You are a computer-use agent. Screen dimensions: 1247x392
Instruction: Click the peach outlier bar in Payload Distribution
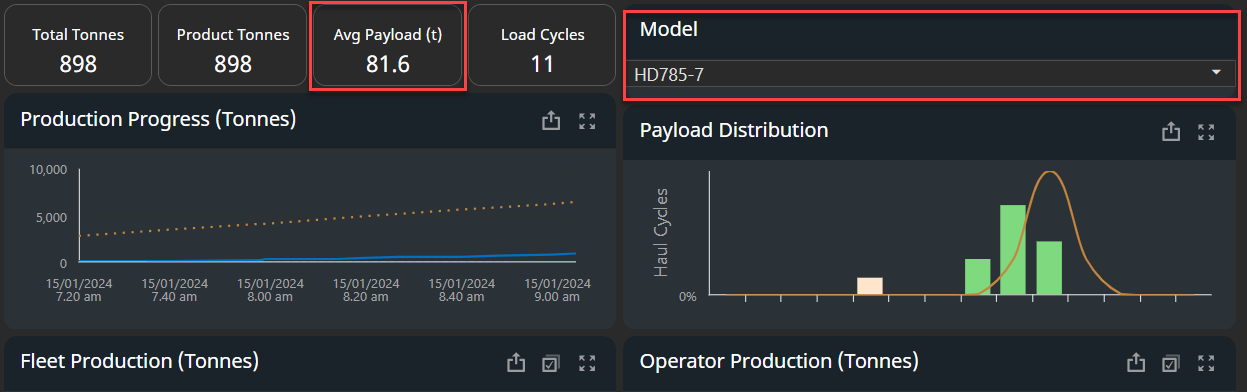coord(870,286)
